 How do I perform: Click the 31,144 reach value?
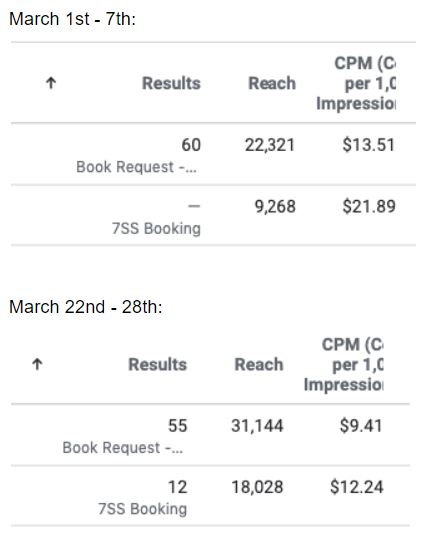257,426
